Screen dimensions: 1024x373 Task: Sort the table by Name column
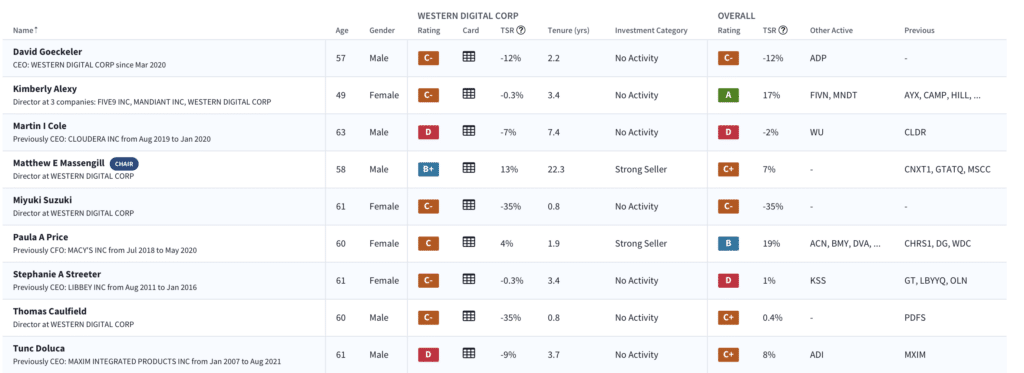pos(26,31)
